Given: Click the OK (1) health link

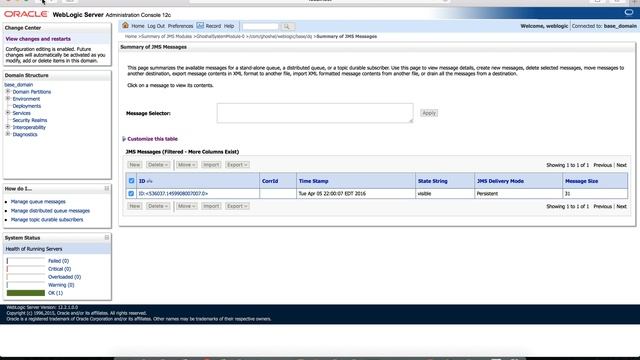Looking at the screenshot, I should click(56, 293).
